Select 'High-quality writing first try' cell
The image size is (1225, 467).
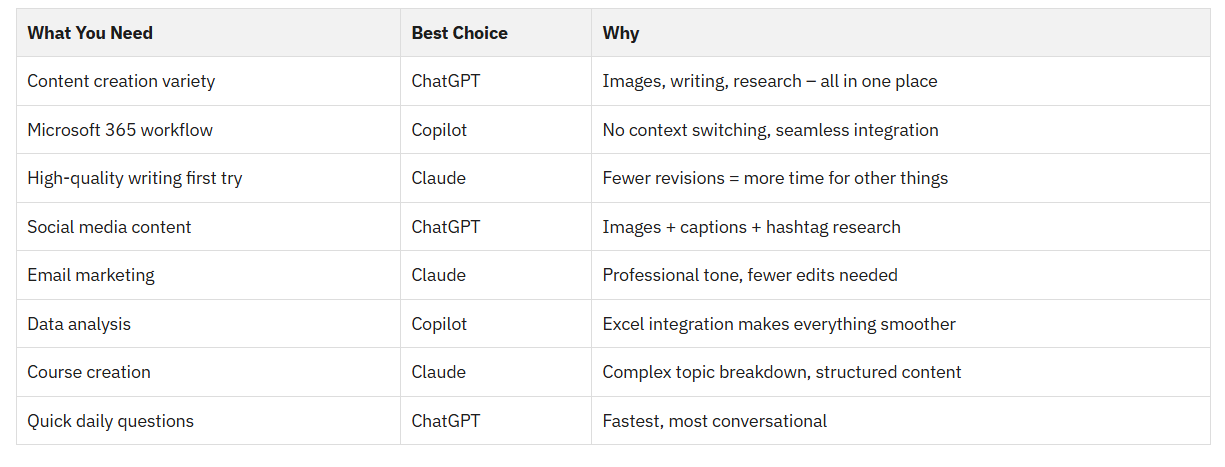click(x=208, y=178)
